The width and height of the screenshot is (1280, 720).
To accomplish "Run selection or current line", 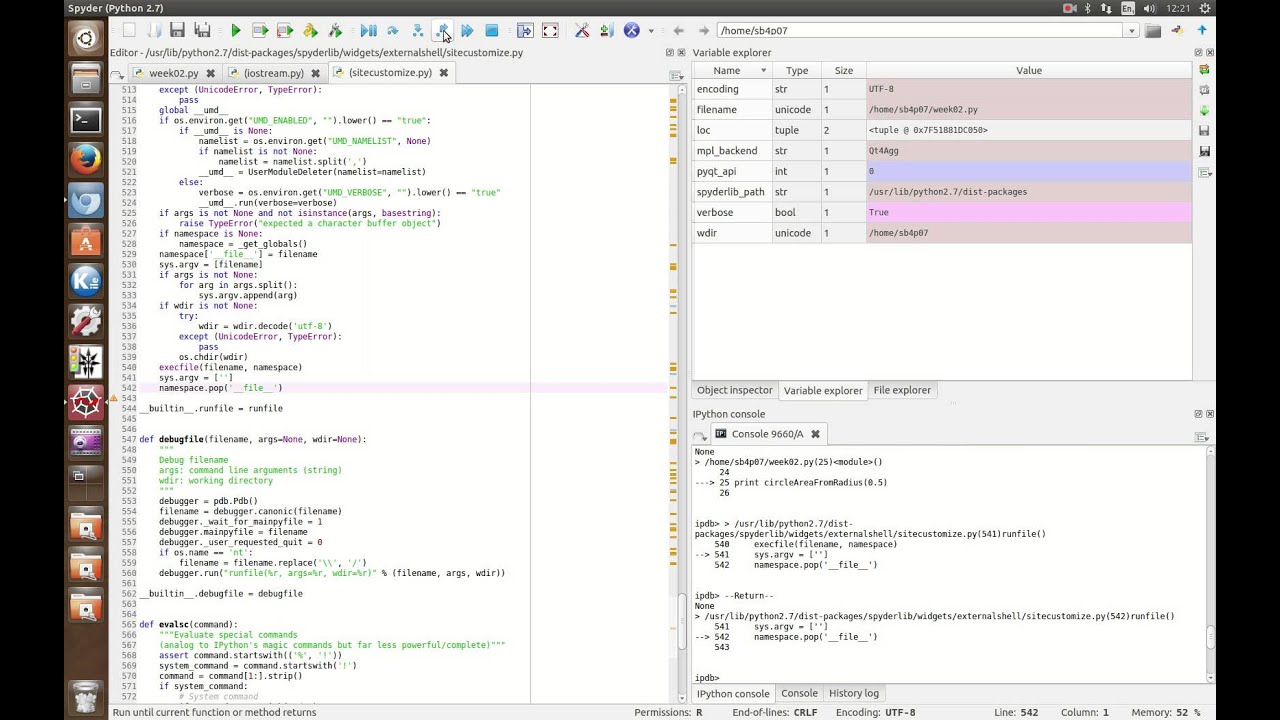I will pyautogui.click(x=310, y=31).
